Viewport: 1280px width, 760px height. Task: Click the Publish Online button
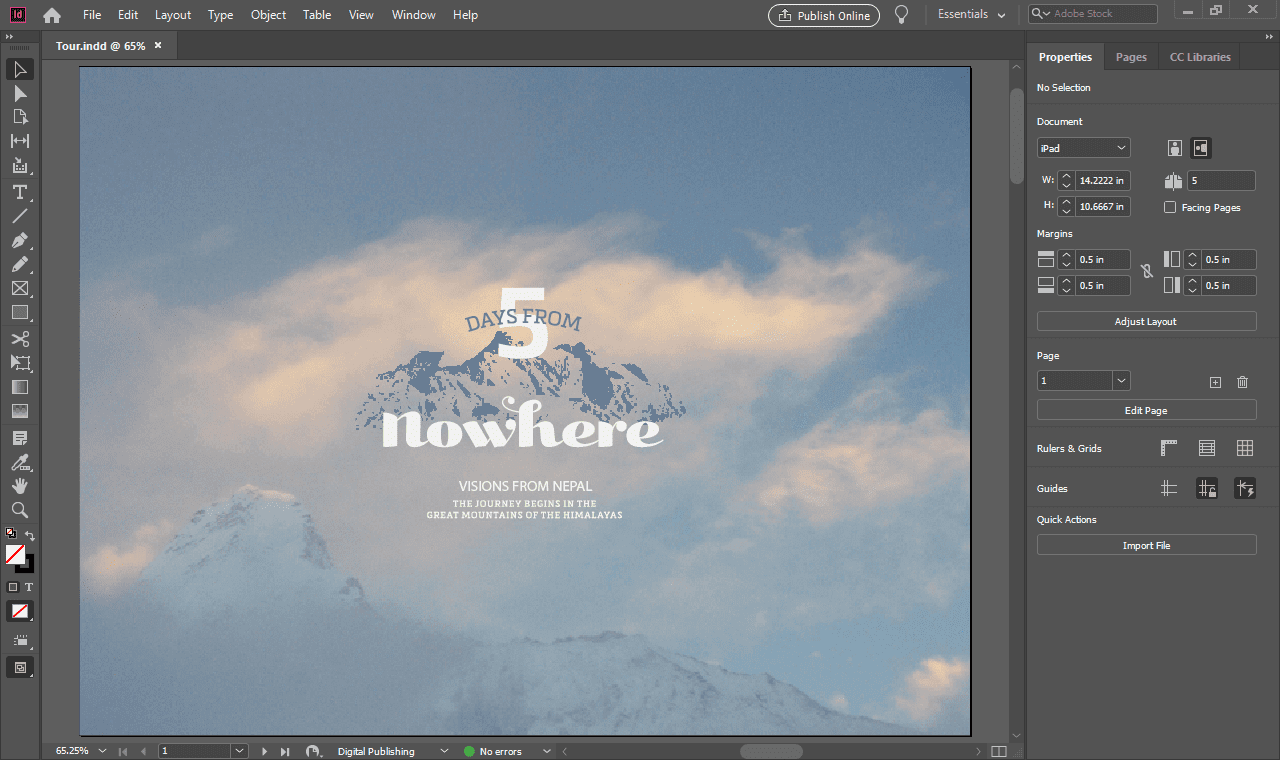(x=824, y=15)
